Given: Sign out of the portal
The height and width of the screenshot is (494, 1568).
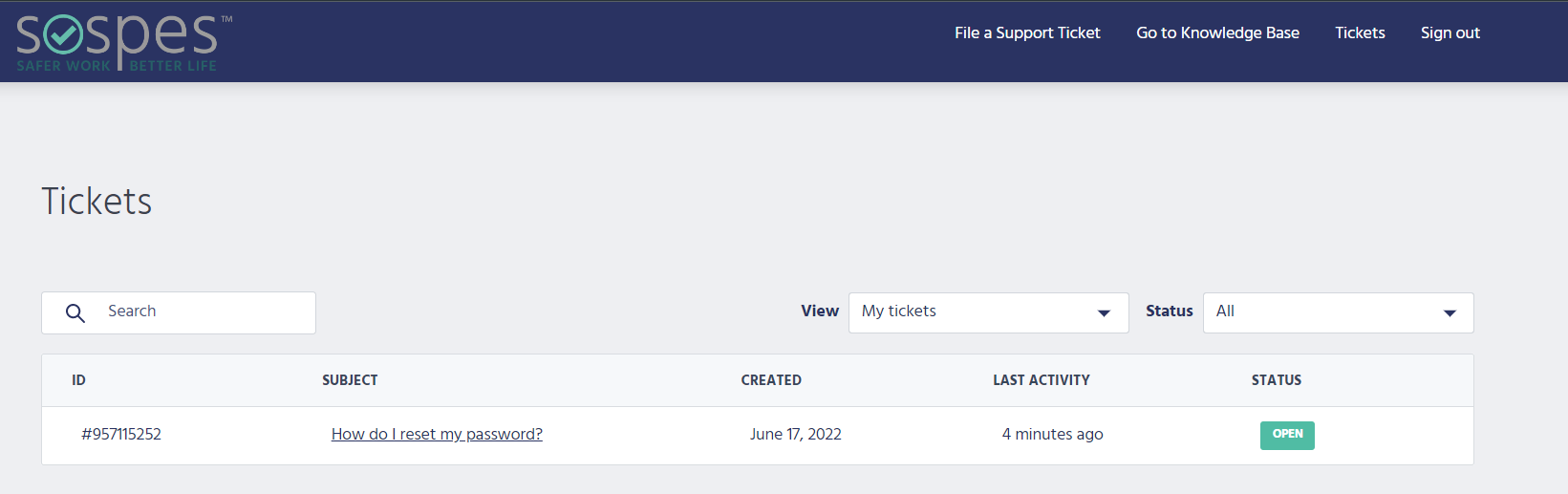Looking at the screenshot, I should [1450, 32].
